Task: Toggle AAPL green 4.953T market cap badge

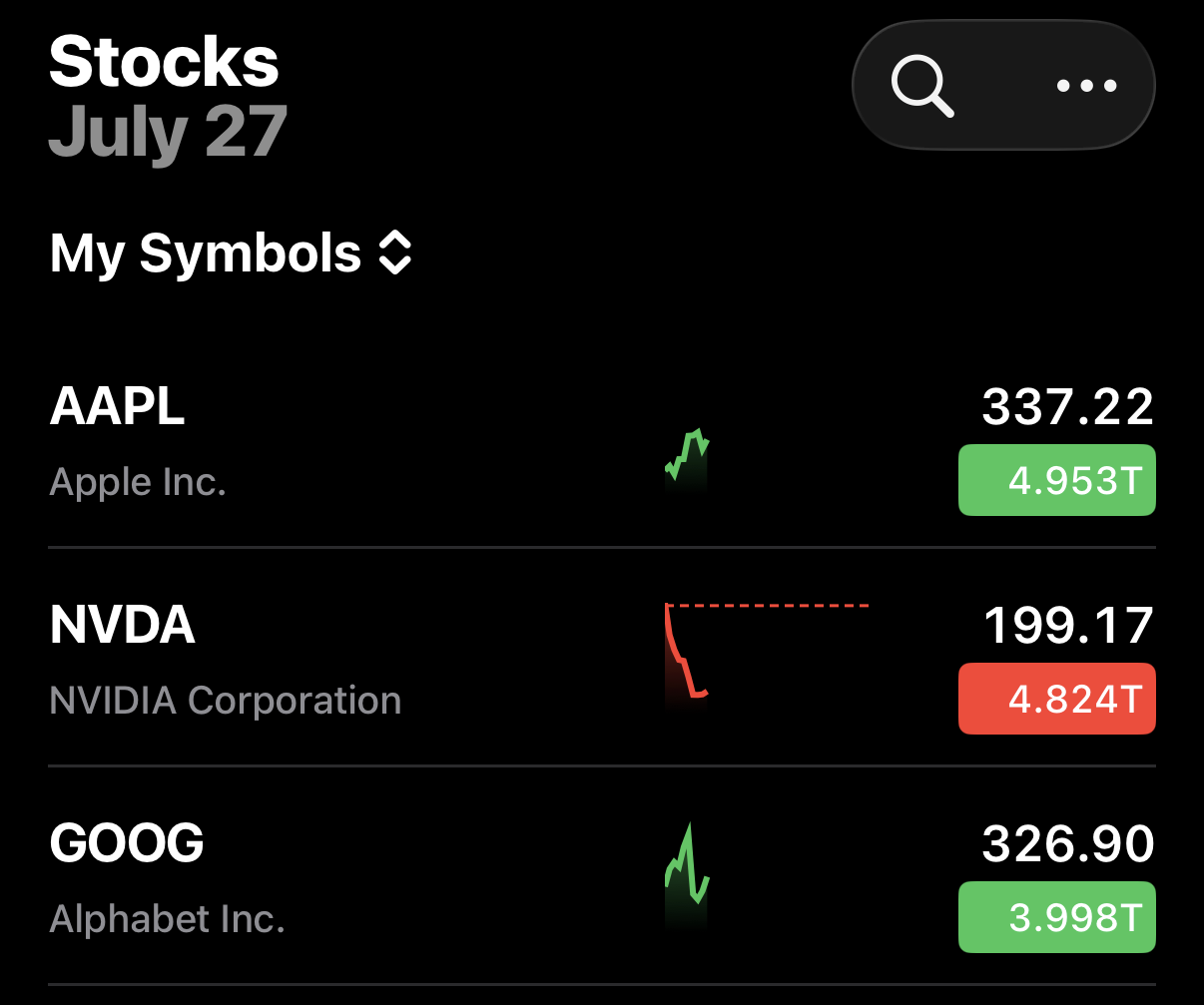Action: [x=1057, y=480]
